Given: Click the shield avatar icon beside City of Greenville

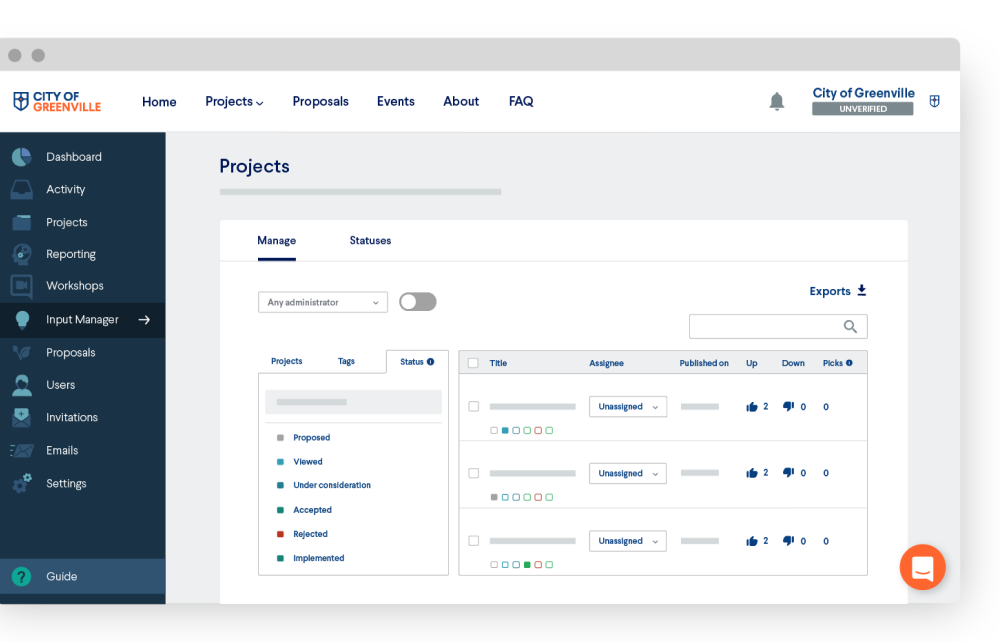Looking at the screenshot, I should click(934, 101).
